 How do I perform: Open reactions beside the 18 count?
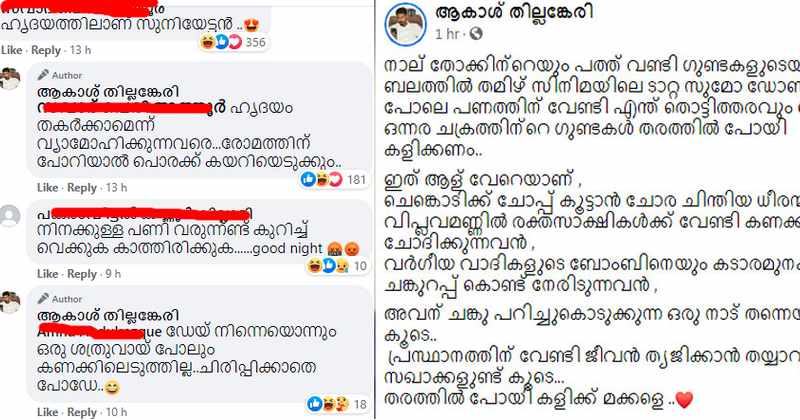(329, 404)
